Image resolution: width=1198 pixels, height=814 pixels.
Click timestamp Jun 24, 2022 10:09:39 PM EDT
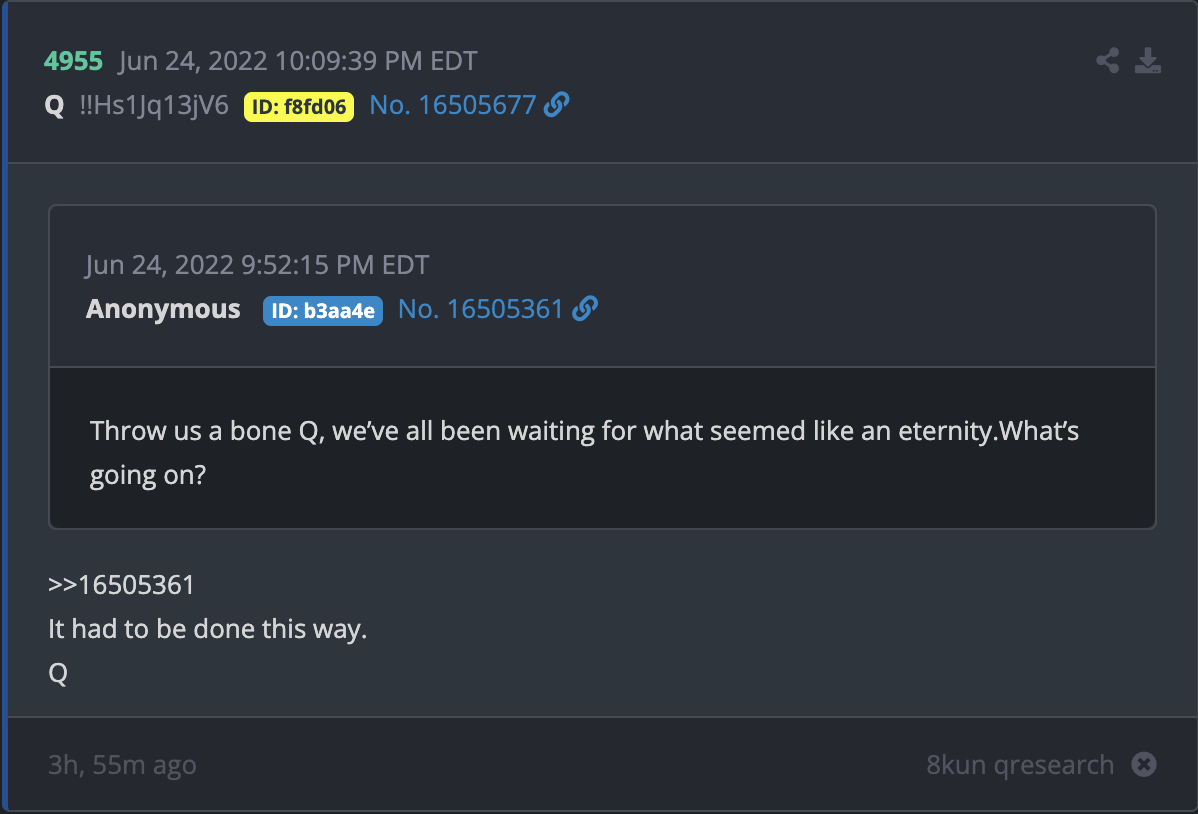298,61
